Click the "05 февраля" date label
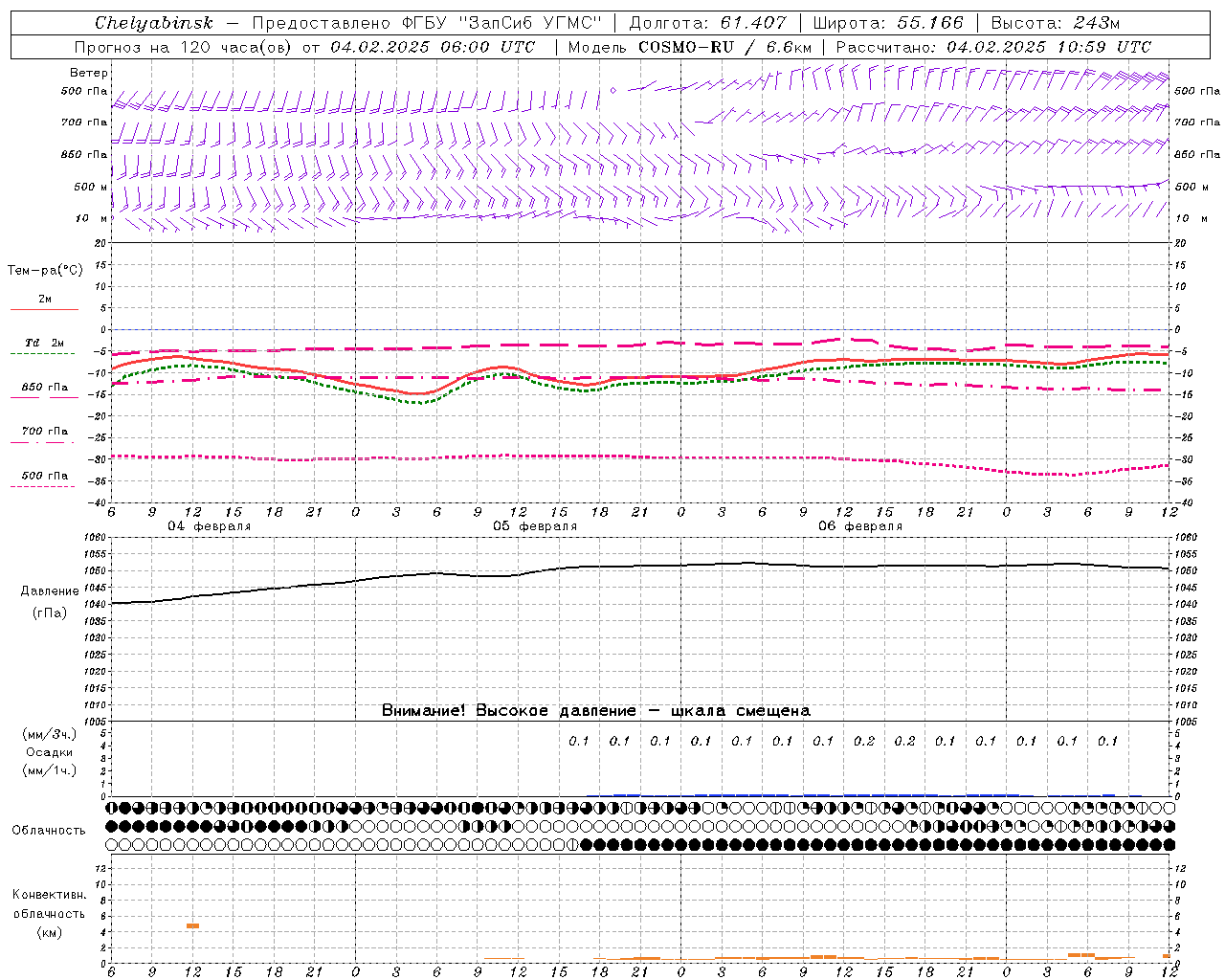Viewport: 1225px width, 980px height. pyautogui.click(x=535, y=526)
